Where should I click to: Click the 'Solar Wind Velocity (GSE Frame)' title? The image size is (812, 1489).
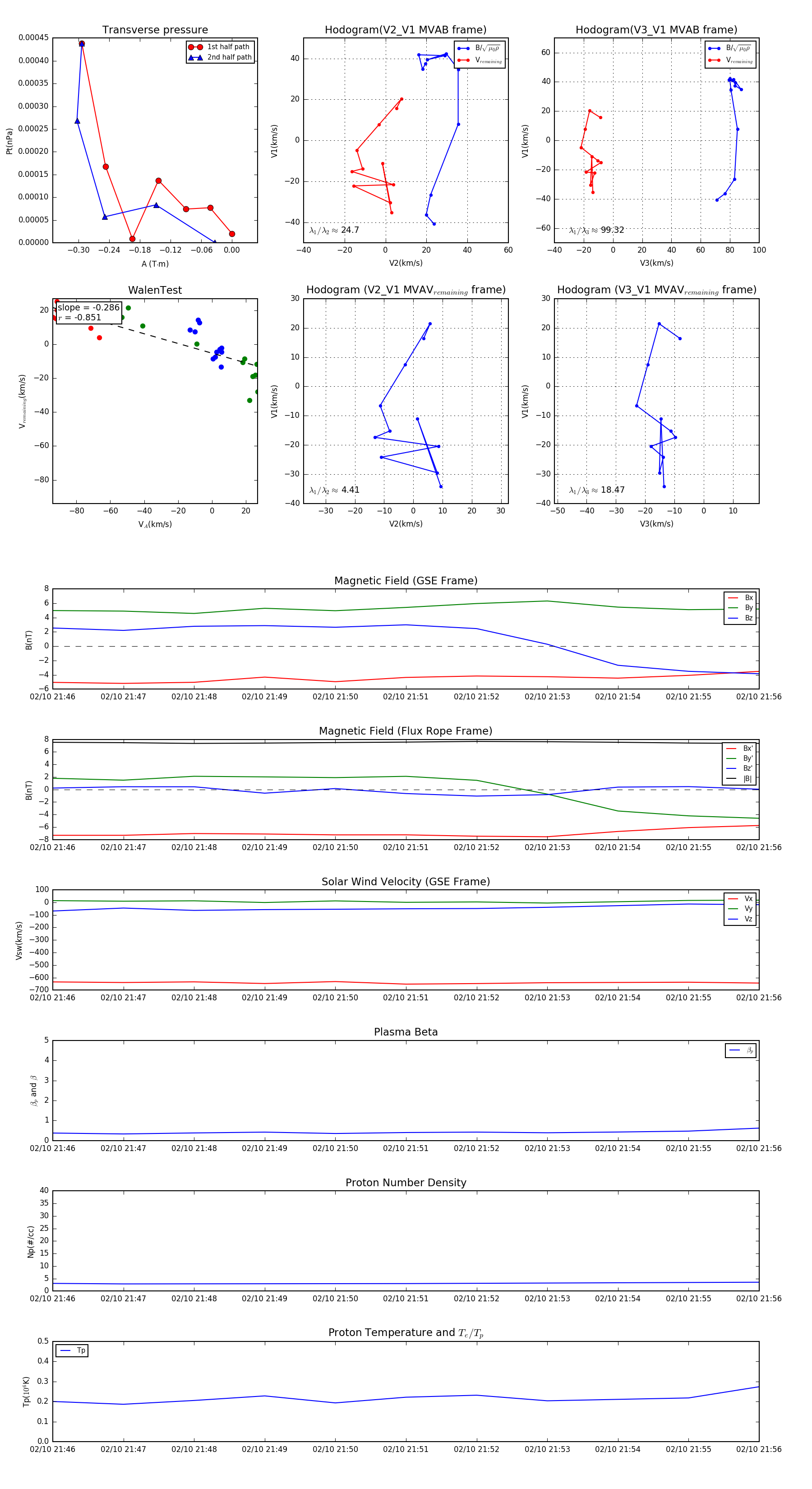(x=406, y=882)
